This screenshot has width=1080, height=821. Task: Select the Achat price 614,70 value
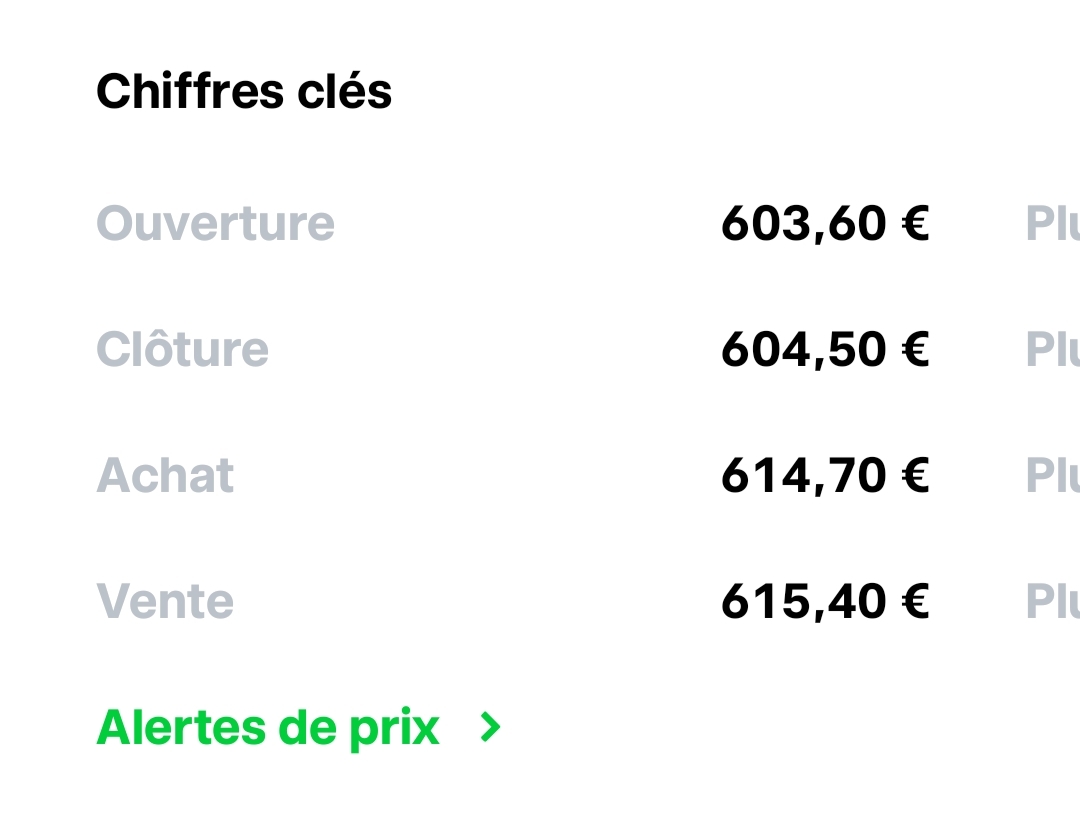pos(804,475)
